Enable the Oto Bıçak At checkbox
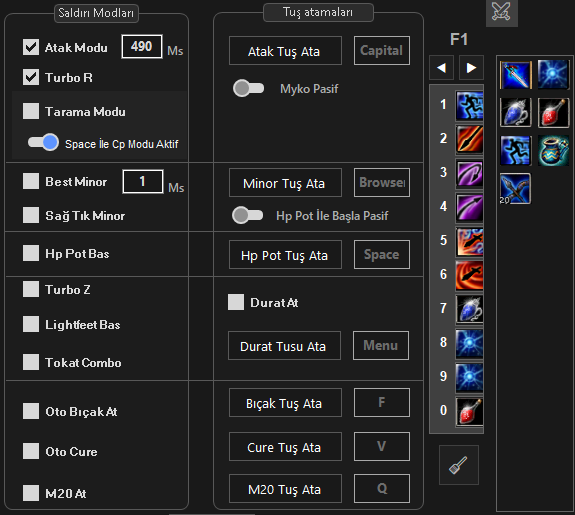Viewport: 575px width, 515px height. 31,411
